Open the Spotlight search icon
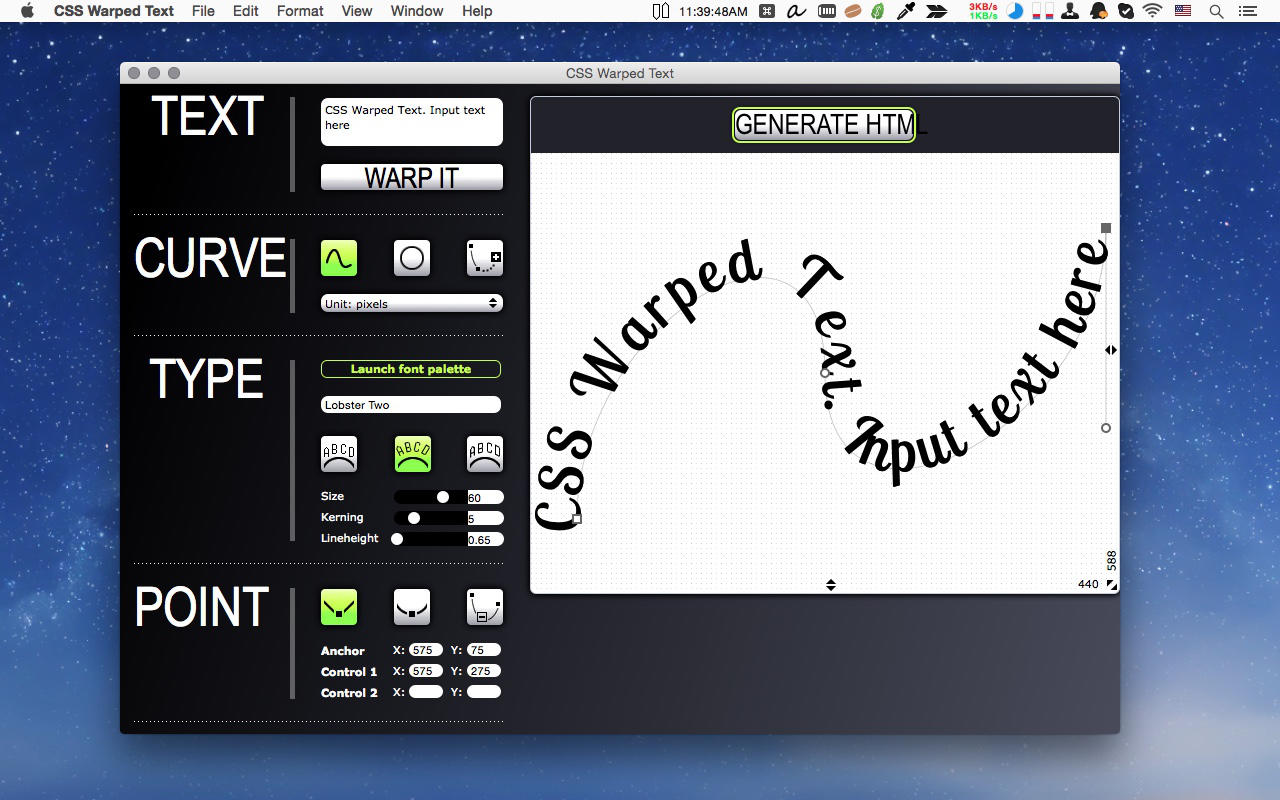The image size is (1280, 800). coord(1216,11)
